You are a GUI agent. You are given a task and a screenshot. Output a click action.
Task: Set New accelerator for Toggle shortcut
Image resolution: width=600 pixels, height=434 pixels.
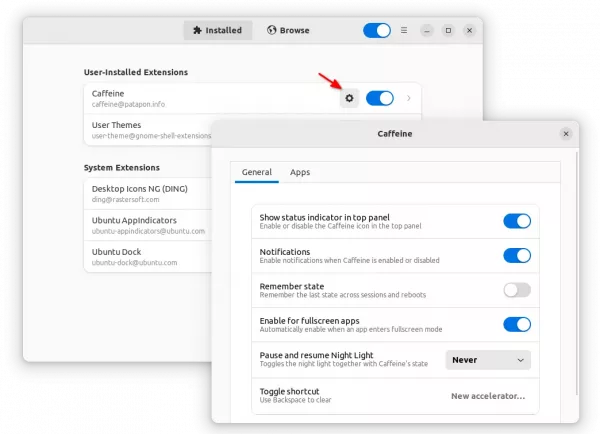click(488, 396)
